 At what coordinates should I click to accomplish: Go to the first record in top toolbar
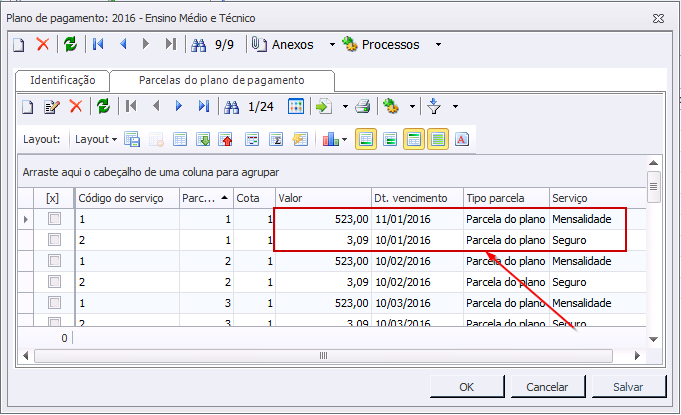coord(98,45)
